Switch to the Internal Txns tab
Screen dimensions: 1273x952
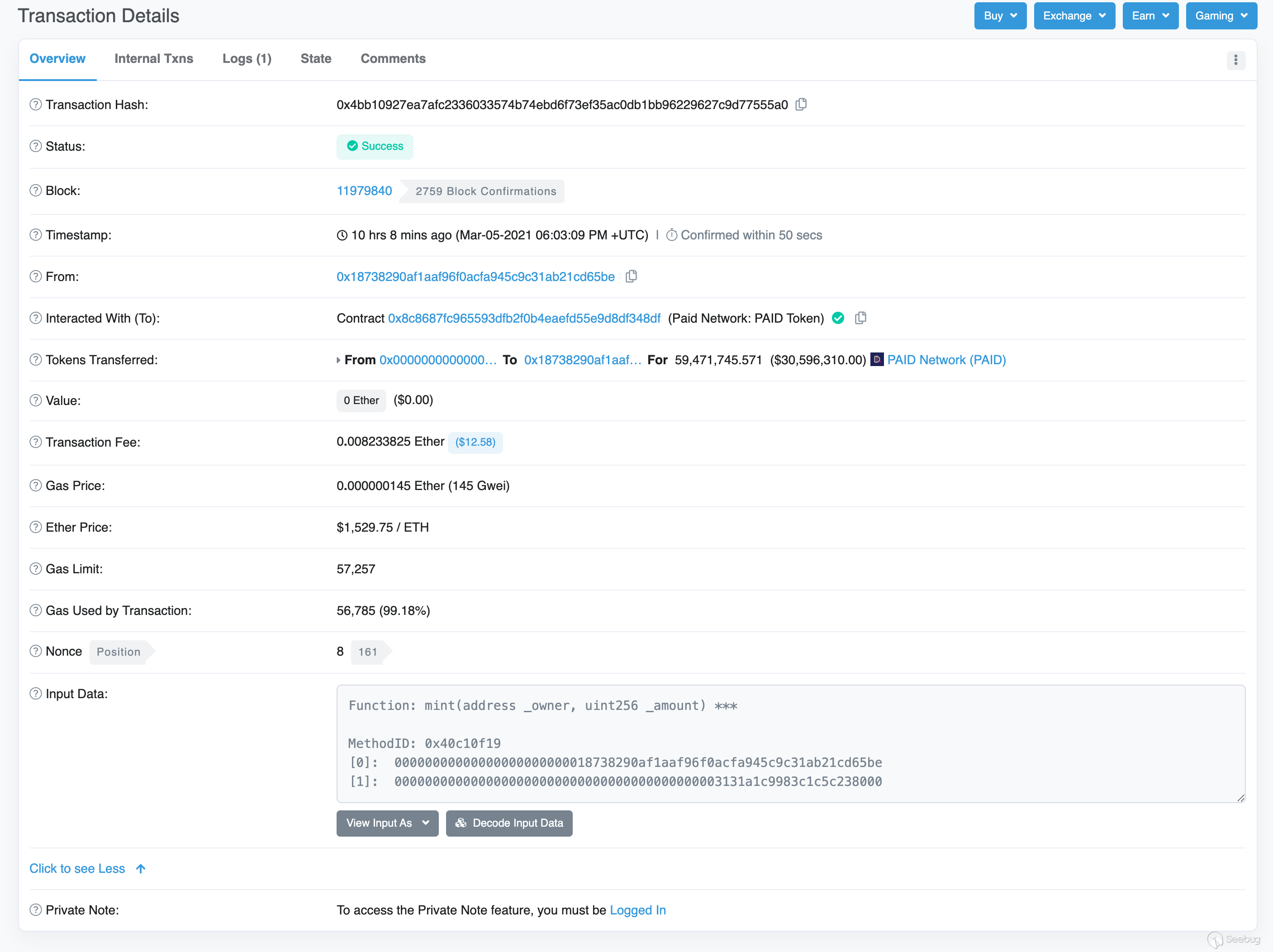154,59
